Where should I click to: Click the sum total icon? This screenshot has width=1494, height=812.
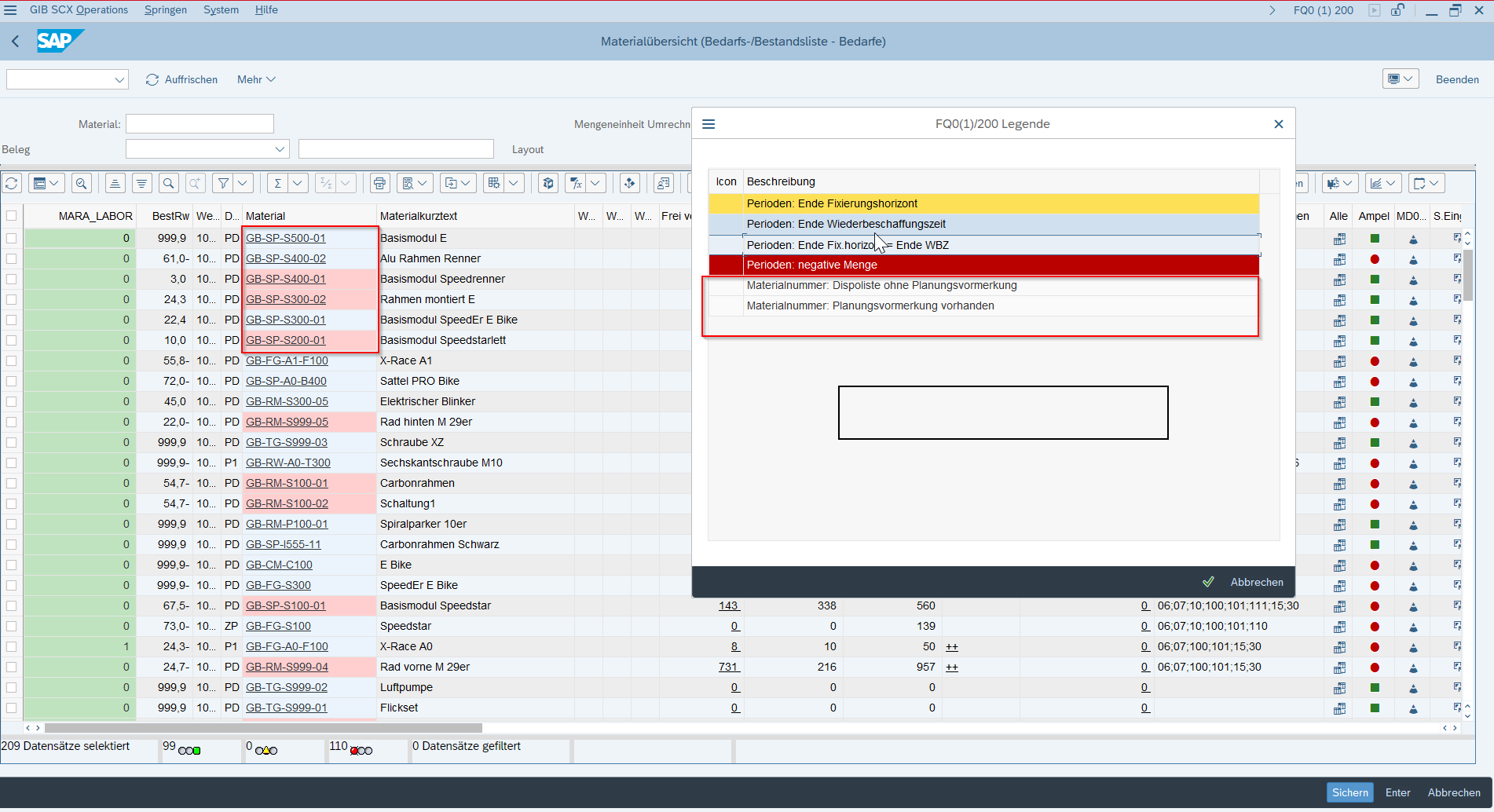(x=277, y=183)
